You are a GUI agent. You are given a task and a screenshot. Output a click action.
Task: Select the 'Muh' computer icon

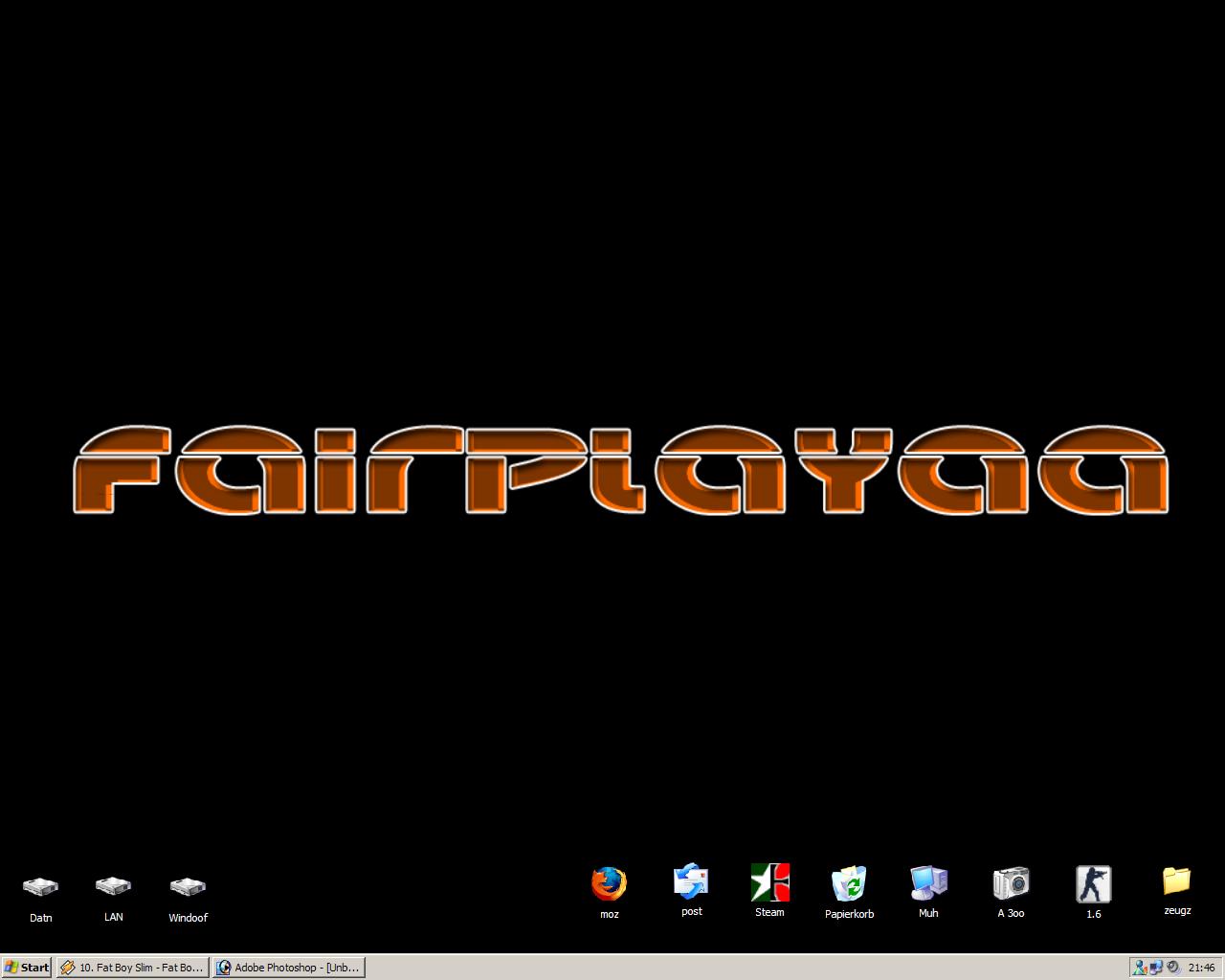coord(928,882)
